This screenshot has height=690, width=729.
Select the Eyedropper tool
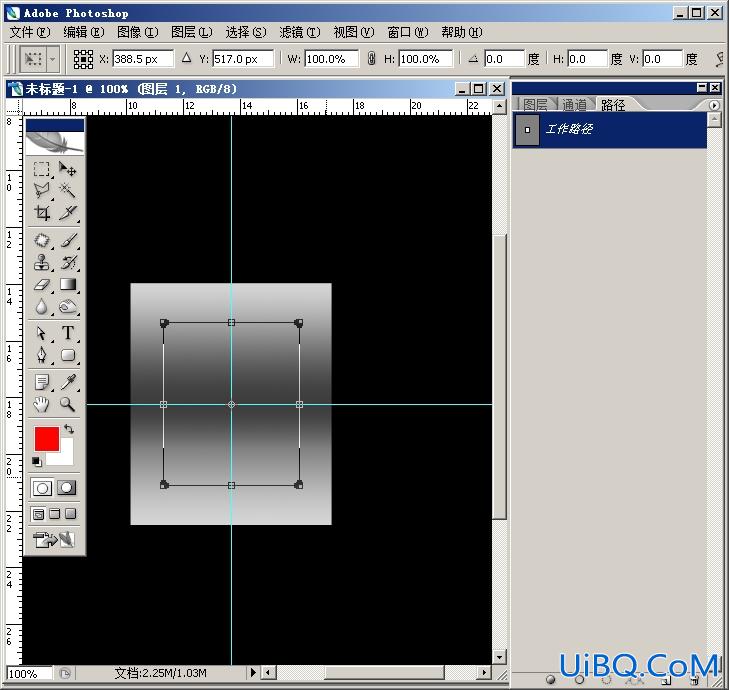(68, 382)
